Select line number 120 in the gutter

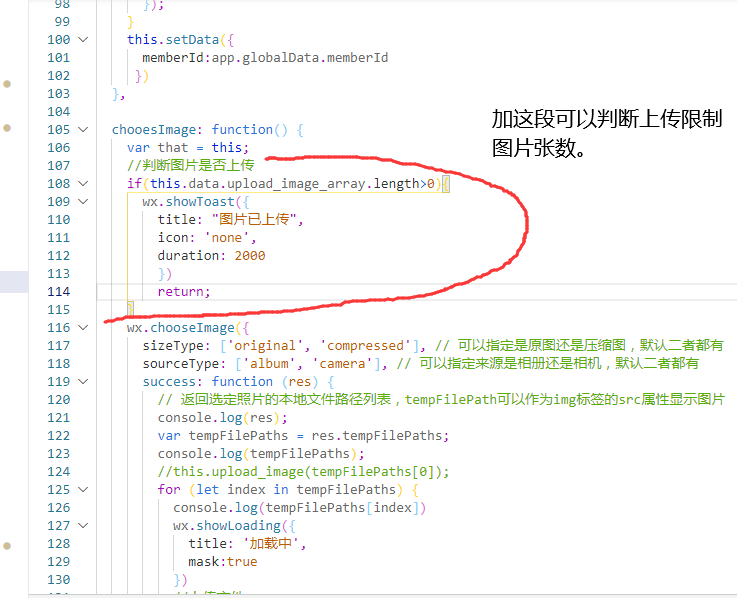point(58,400)
